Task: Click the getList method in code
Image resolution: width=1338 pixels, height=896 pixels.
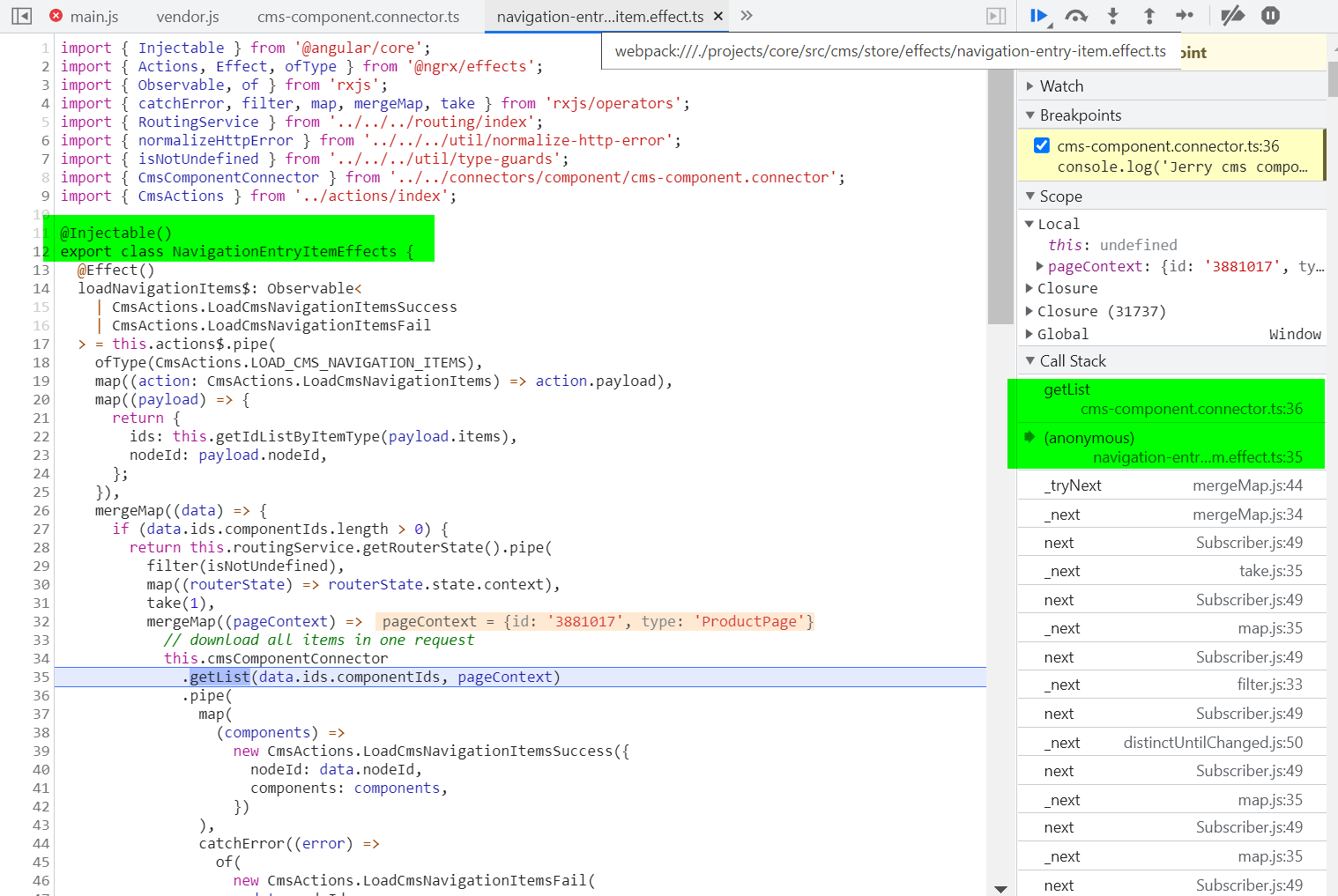Action: [220, 677]
